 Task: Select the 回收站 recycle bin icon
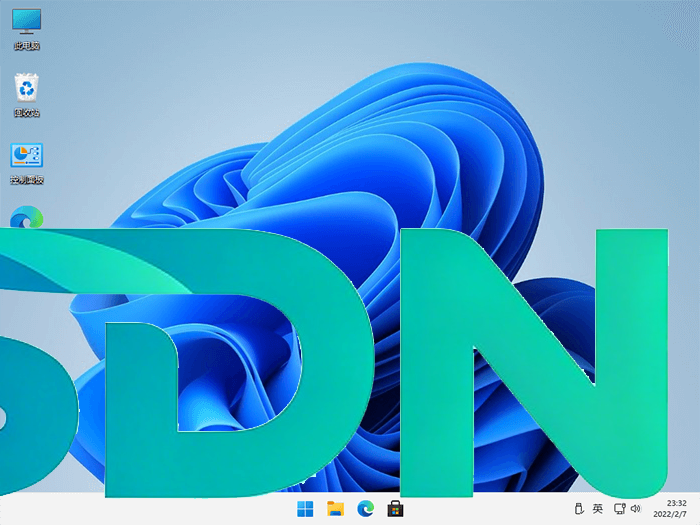[27, 95]
